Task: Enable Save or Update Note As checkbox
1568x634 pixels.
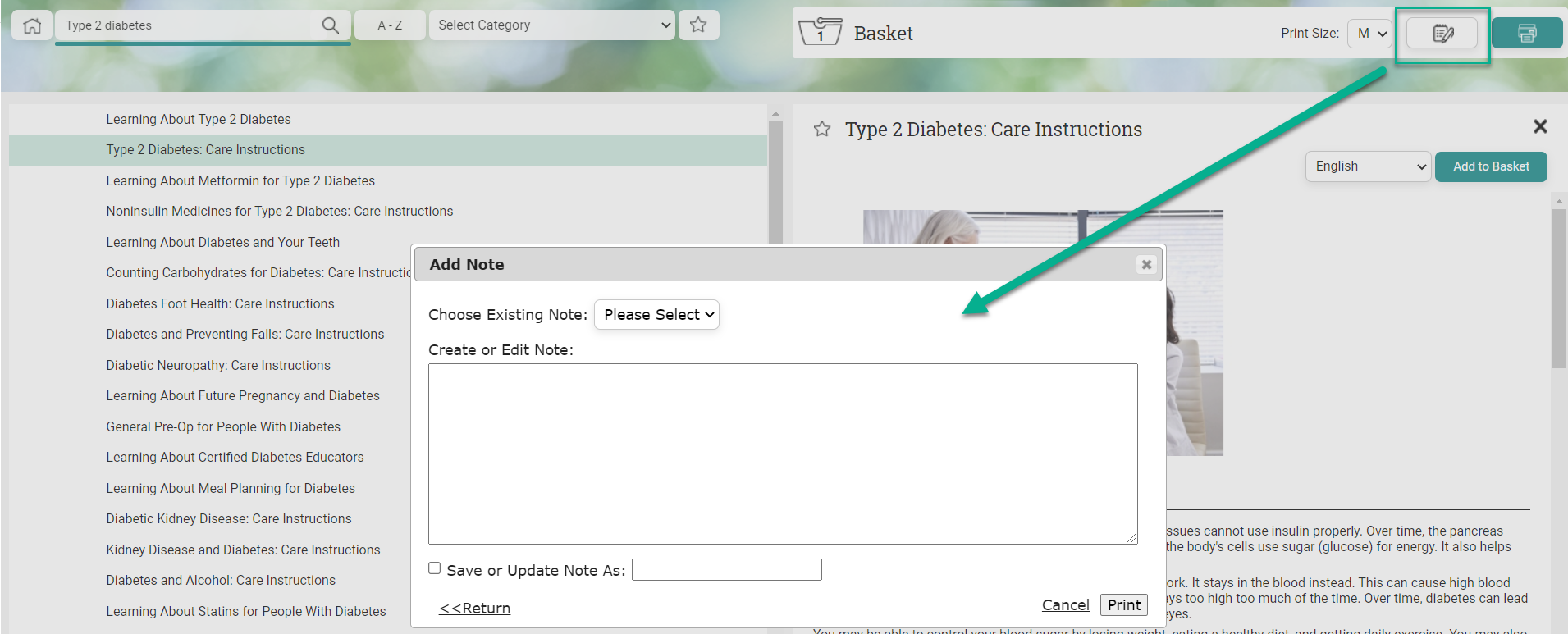Action: coord(435,568)
